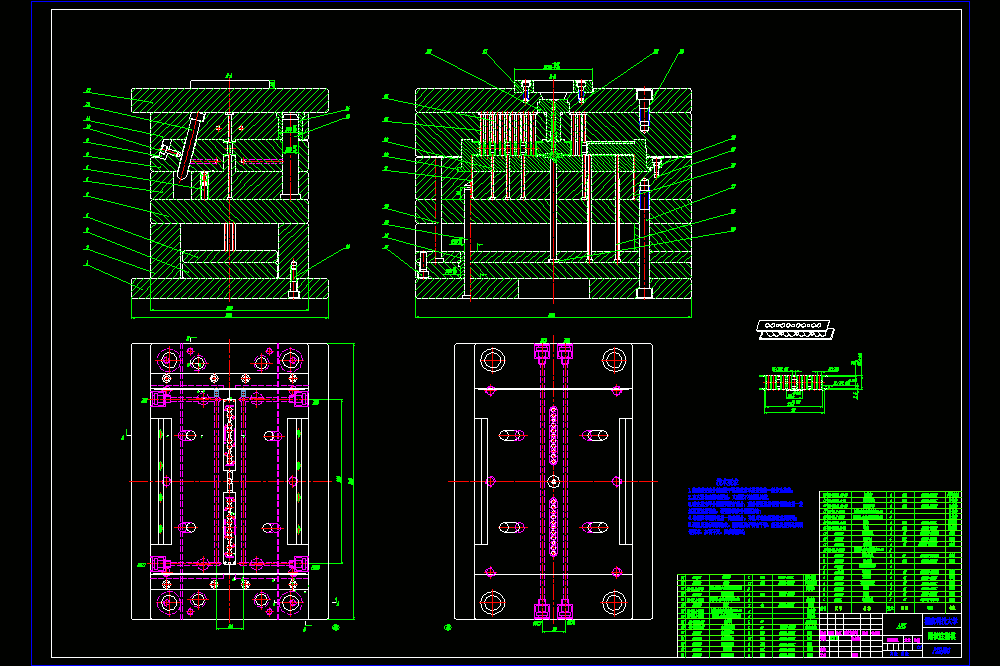Select the angled guide pin in left section view

(x=190, y=145)
